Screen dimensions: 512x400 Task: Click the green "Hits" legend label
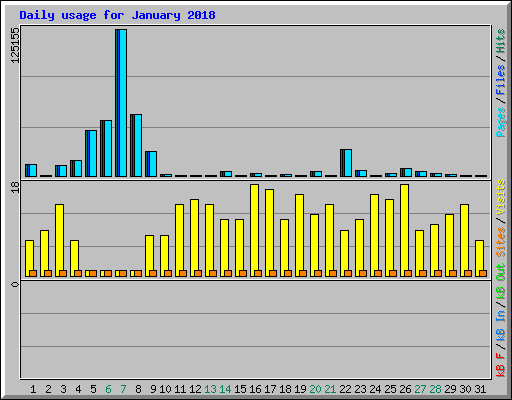tap(501, 41)
